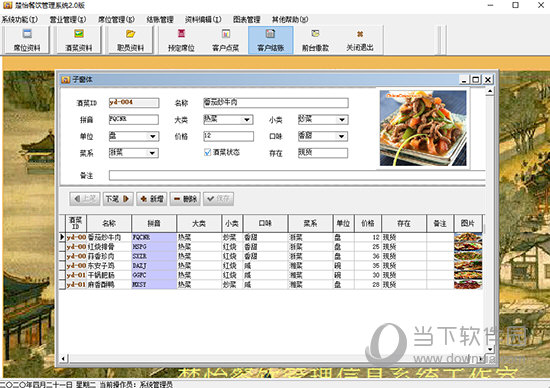This screenshot has height=388, width=550.
Task: Open the 职员资料 folder toolbar button
Action: tap(130, 40)
